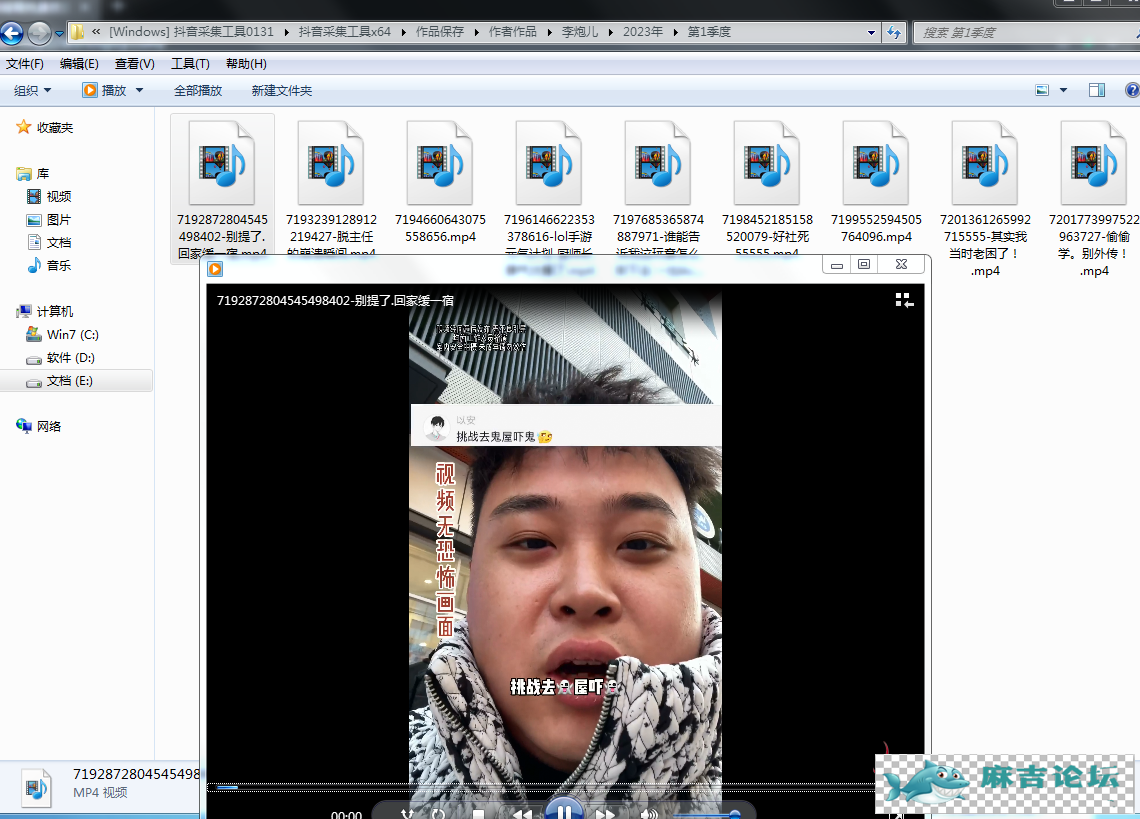The height and width of the screenshot is (819, 1140).
Task: Select the file icon 7201773997522963727-偷偷学
Action: (1094, 163)
